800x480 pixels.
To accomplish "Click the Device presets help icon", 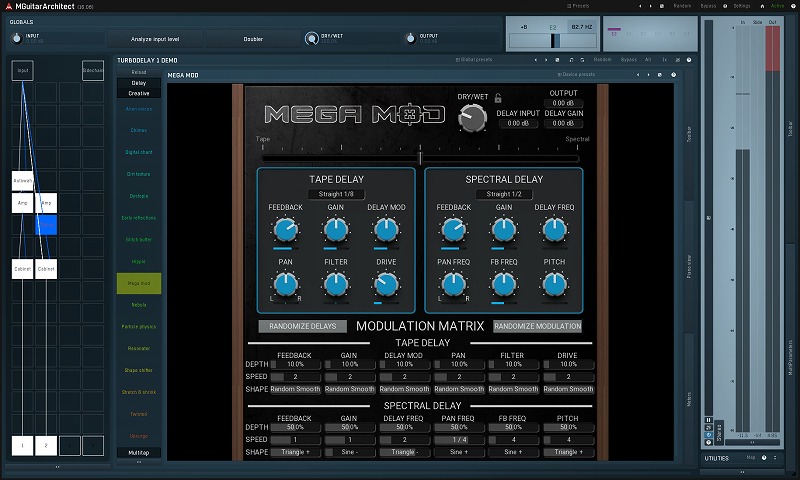I will pyautogui.click(x=674, y=74).
